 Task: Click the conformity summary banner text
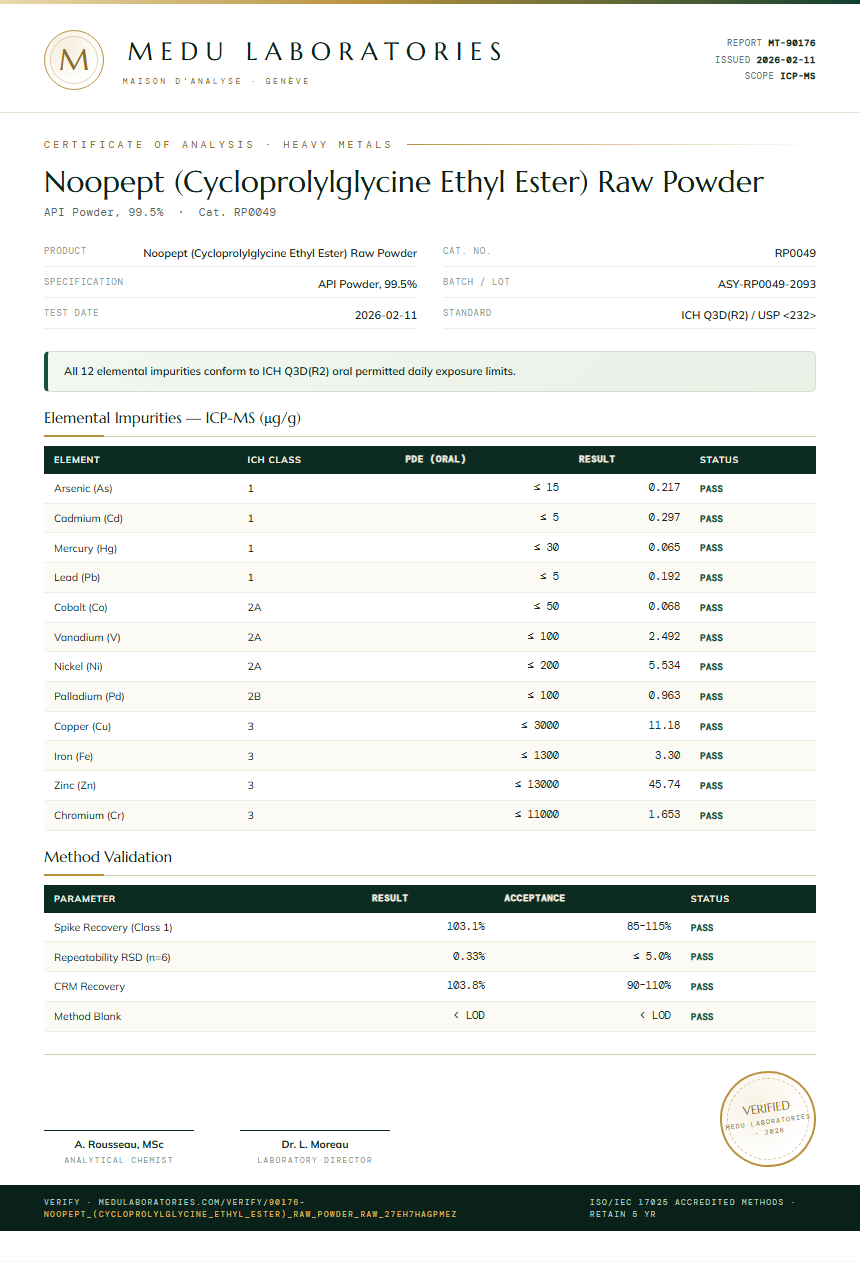(x=290, y=371)
